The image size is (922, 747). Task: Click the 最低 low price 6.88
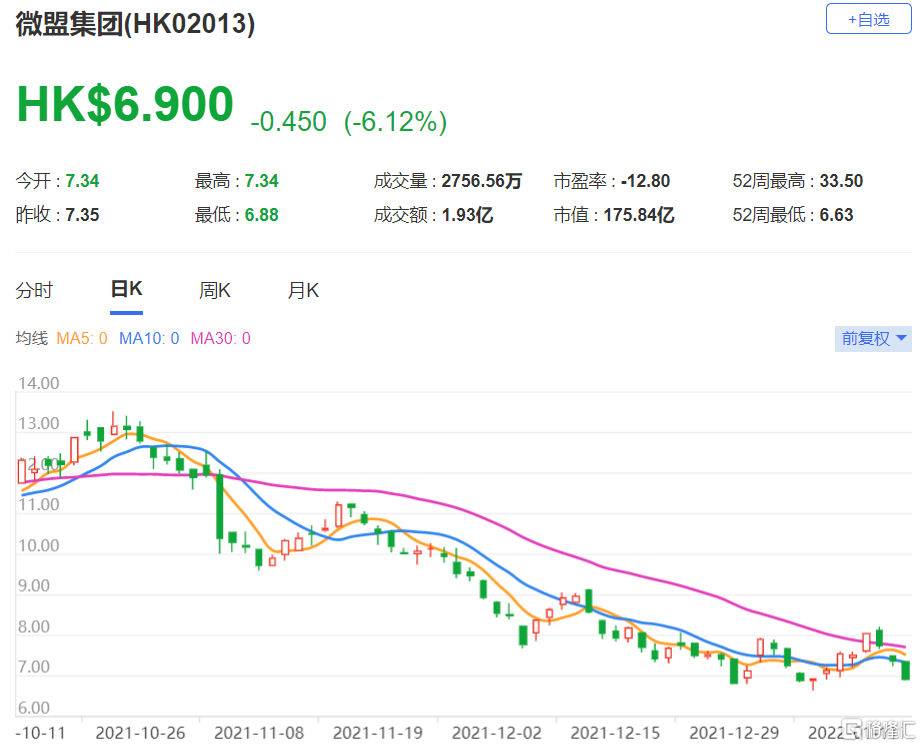pyautogui.click(x=262, y=215)
